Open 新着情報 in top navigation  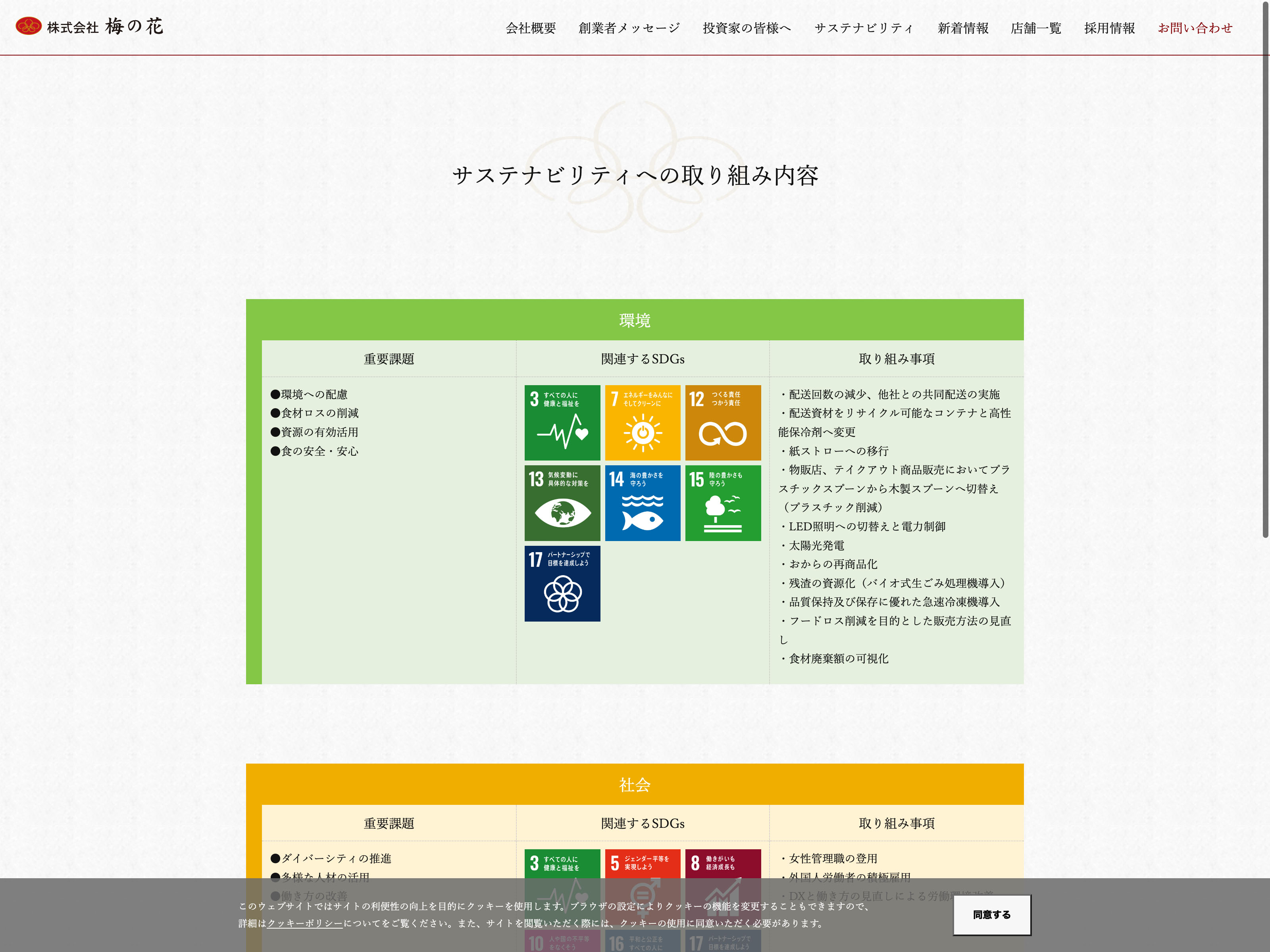[963, 28]
